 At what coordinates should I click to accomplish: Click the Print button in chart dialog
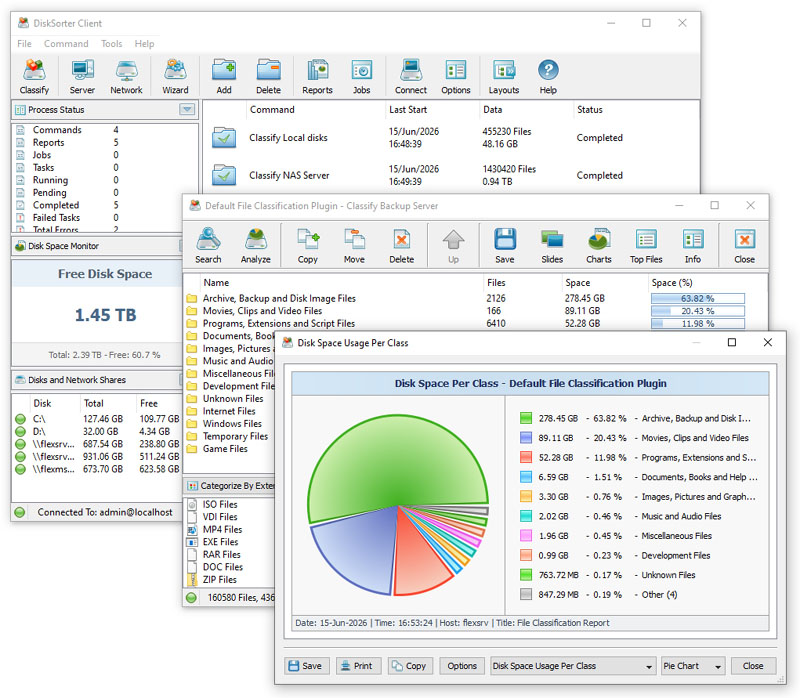(x=359, y=666)
